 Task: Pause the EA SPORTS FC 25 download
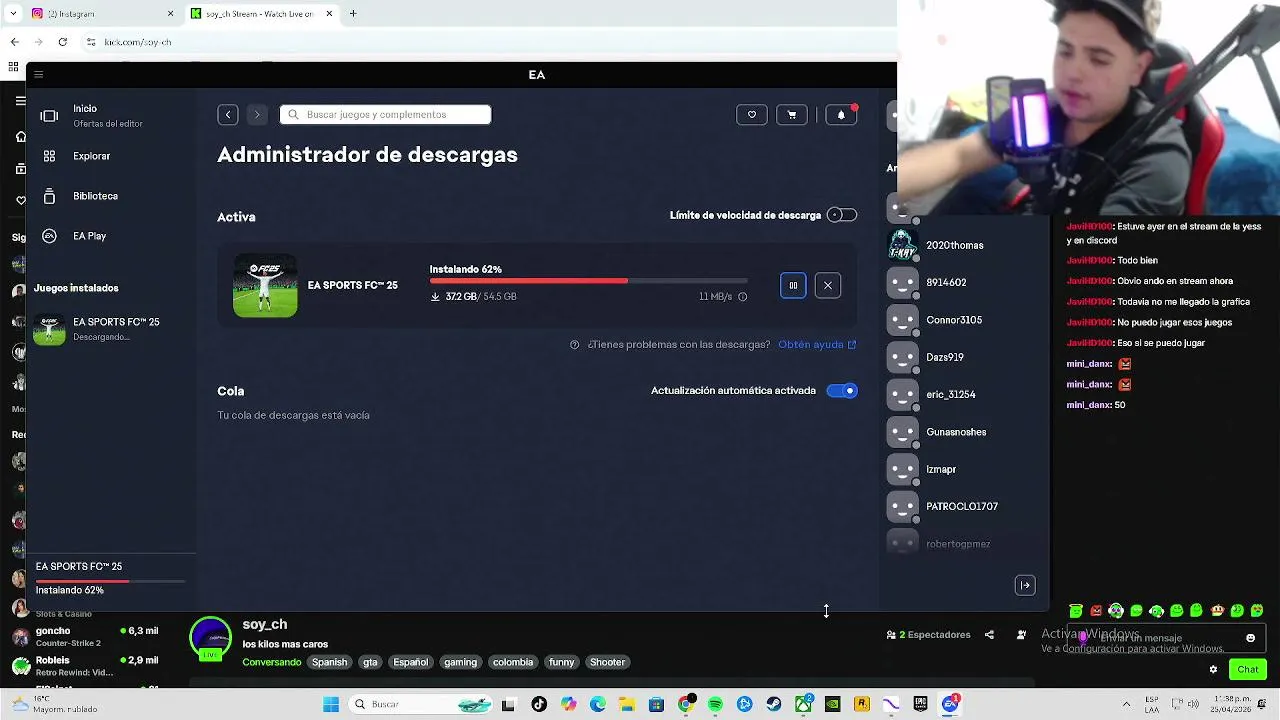click(x=793, y=286)
